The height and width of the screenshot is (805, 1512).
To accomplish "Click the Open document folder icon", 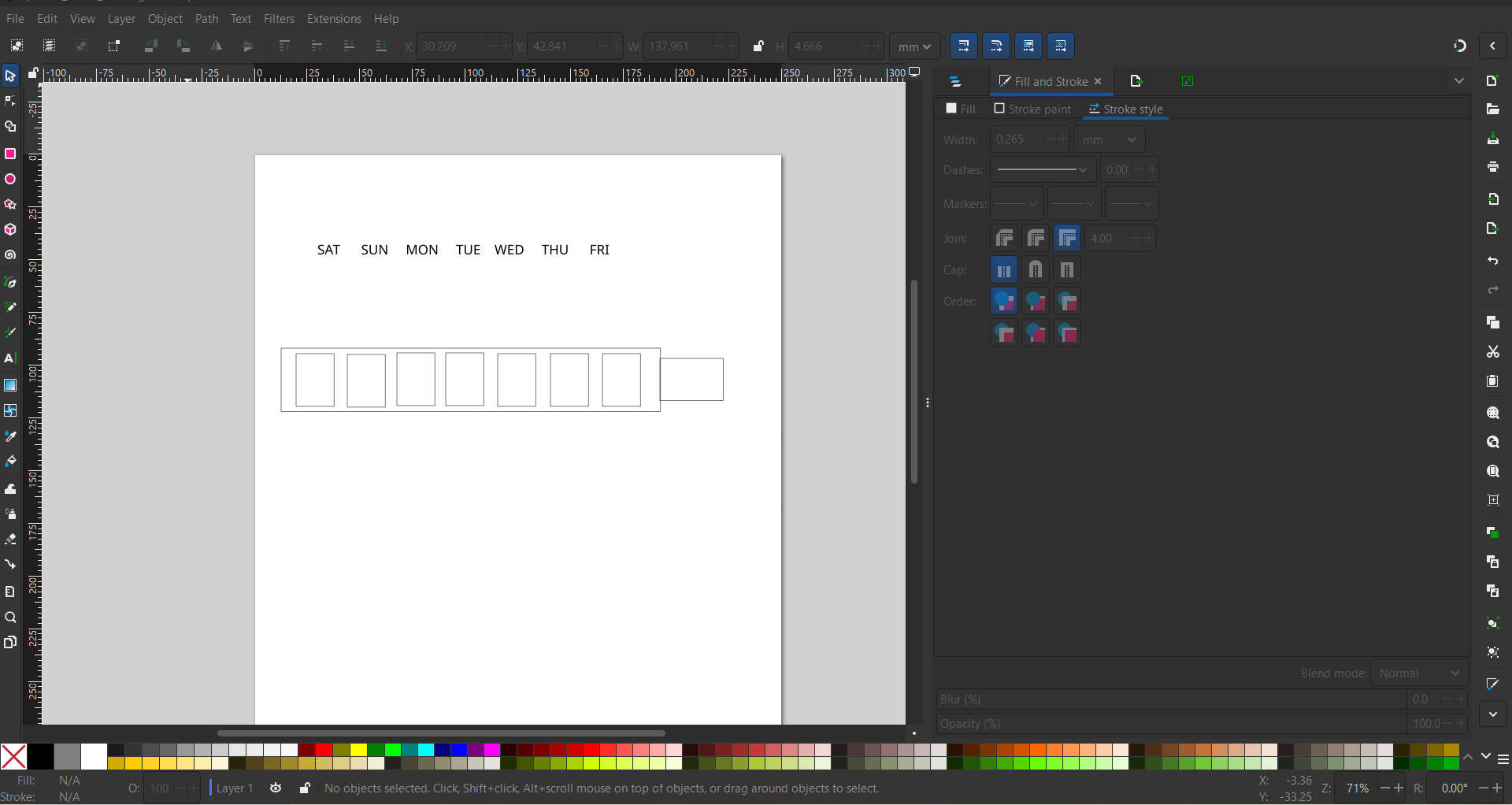I will point(1492,109).
